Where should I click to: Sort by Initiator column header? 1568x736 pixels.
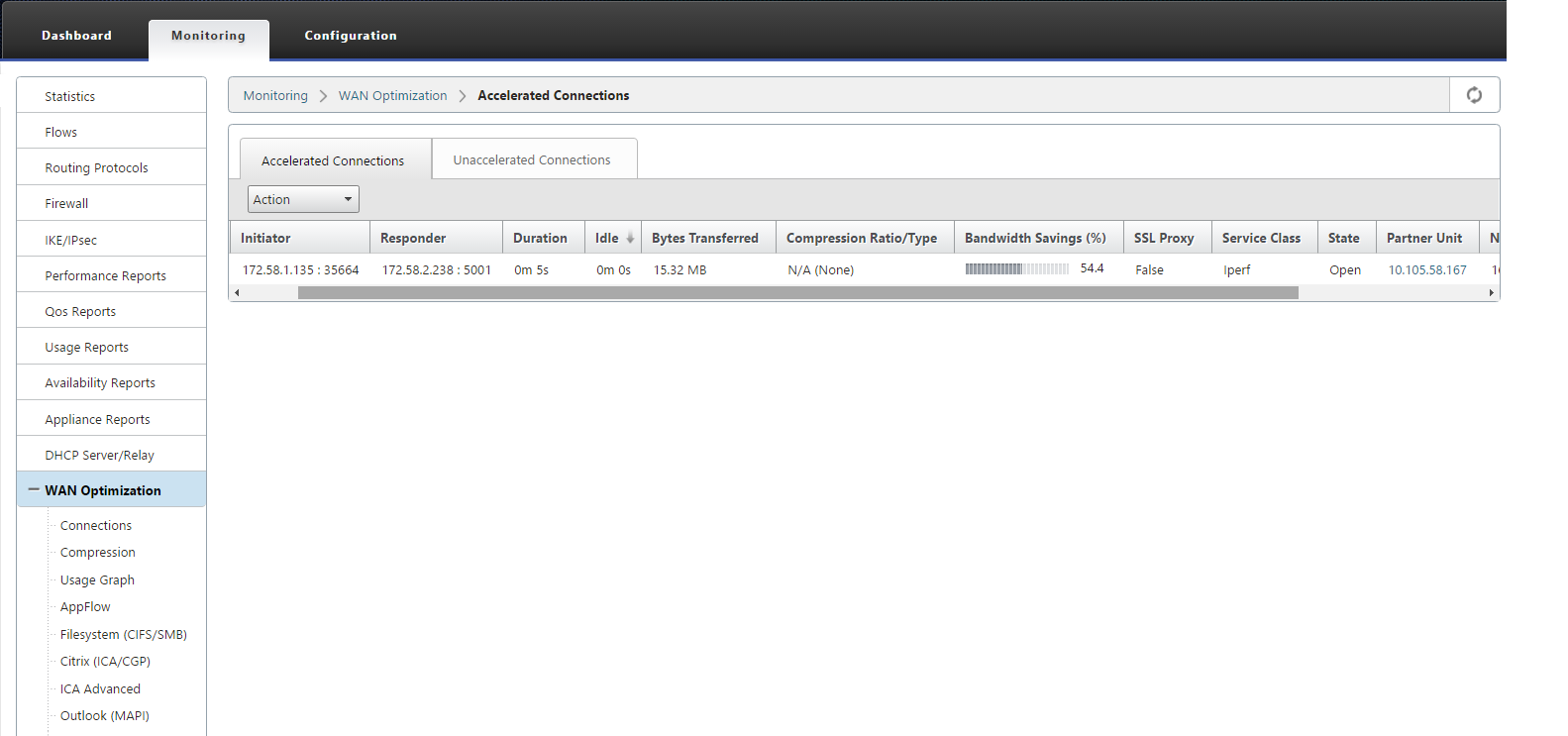pos(300,238)
